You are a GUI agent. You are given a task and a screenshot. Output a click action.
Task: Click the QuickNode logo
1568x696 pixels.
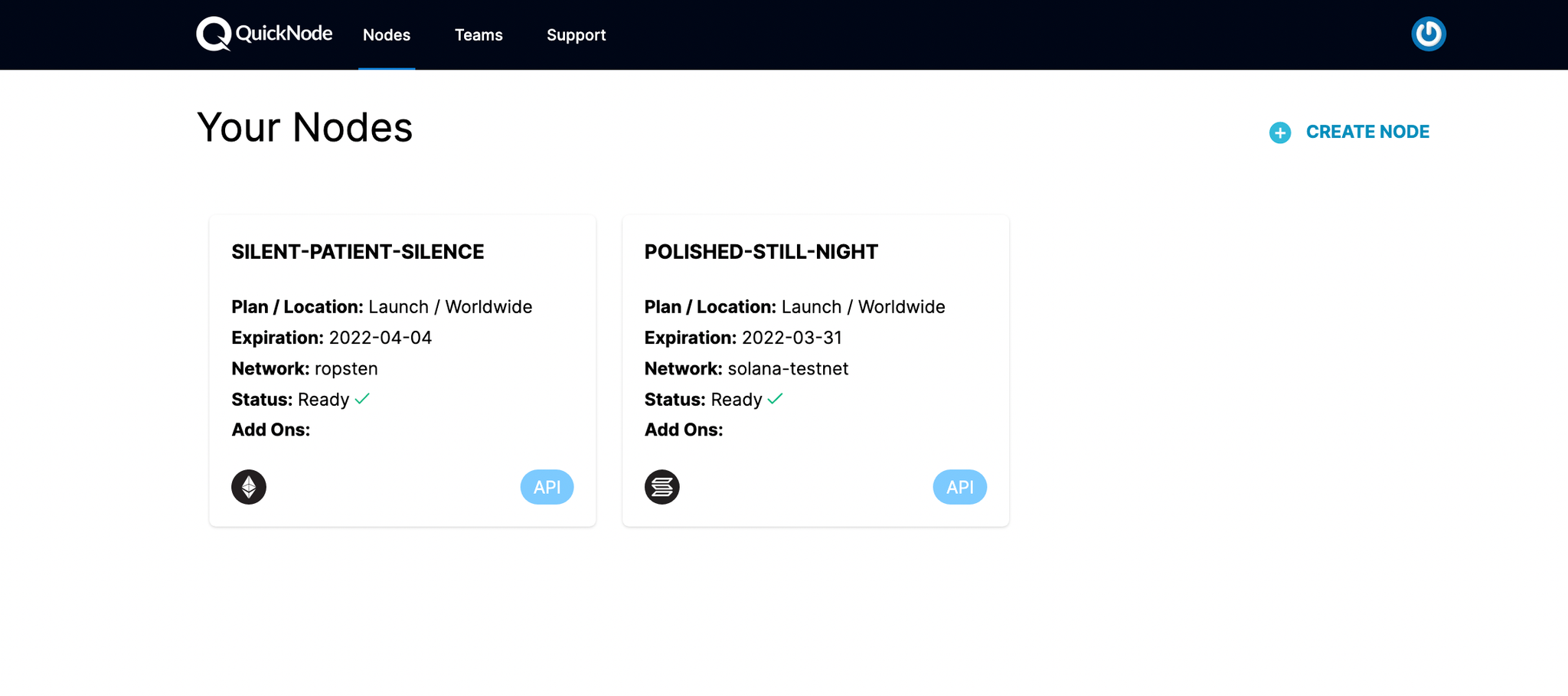[x=264, y=34]
